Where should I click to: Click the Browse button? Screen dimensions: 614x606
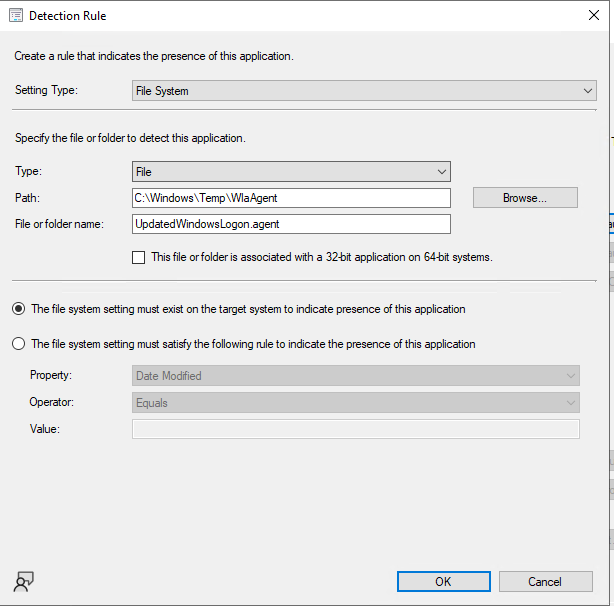pyautogui.click(x=525, y=198)
